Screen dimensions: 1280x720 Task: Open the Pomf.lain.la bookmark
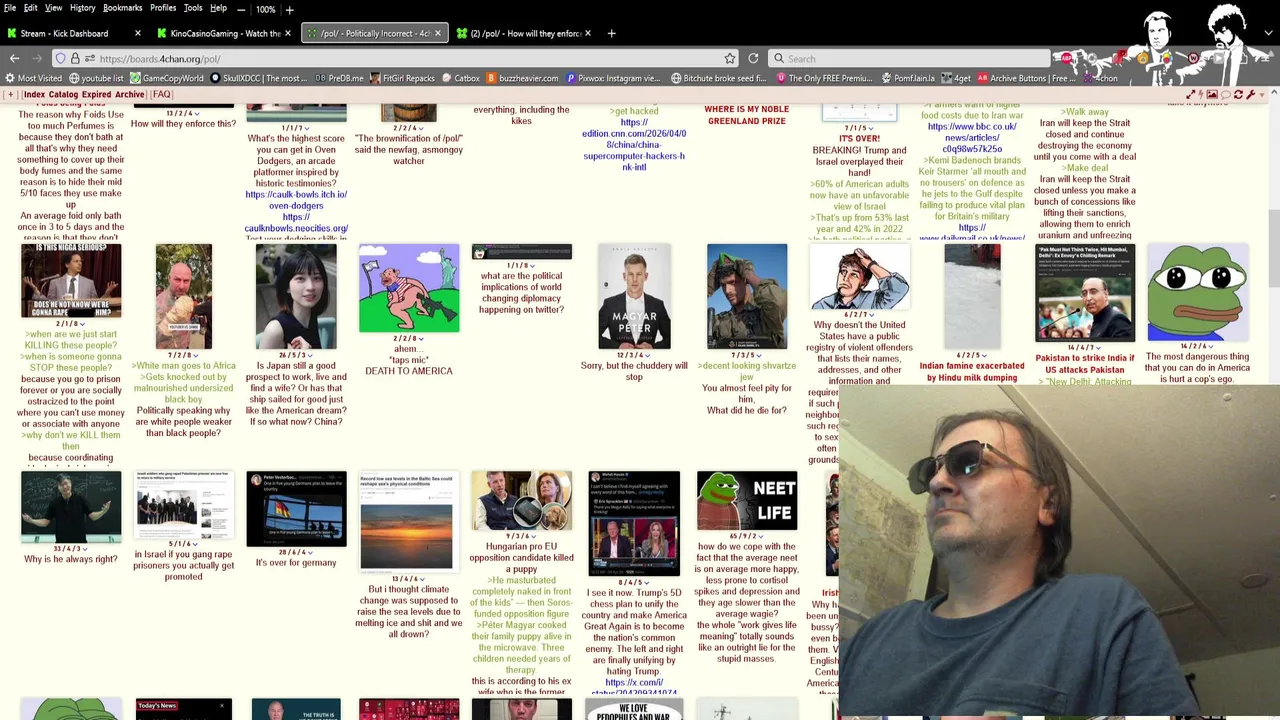pos(910,78)
